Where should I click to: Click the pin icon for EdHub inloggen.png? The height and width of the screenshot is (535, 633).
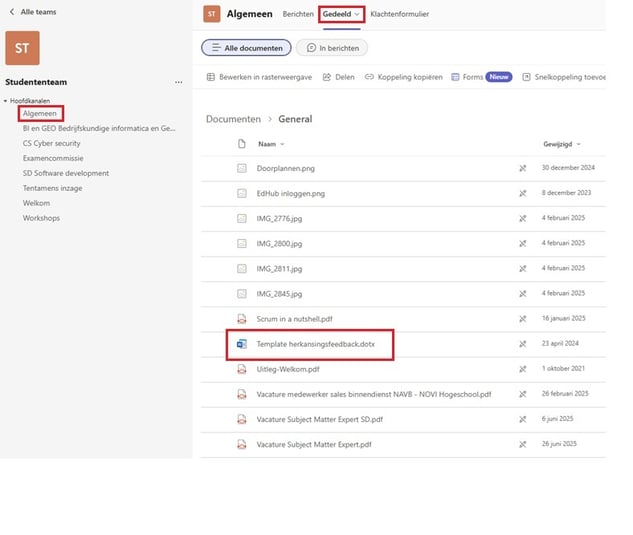click(x=523, y=193)
